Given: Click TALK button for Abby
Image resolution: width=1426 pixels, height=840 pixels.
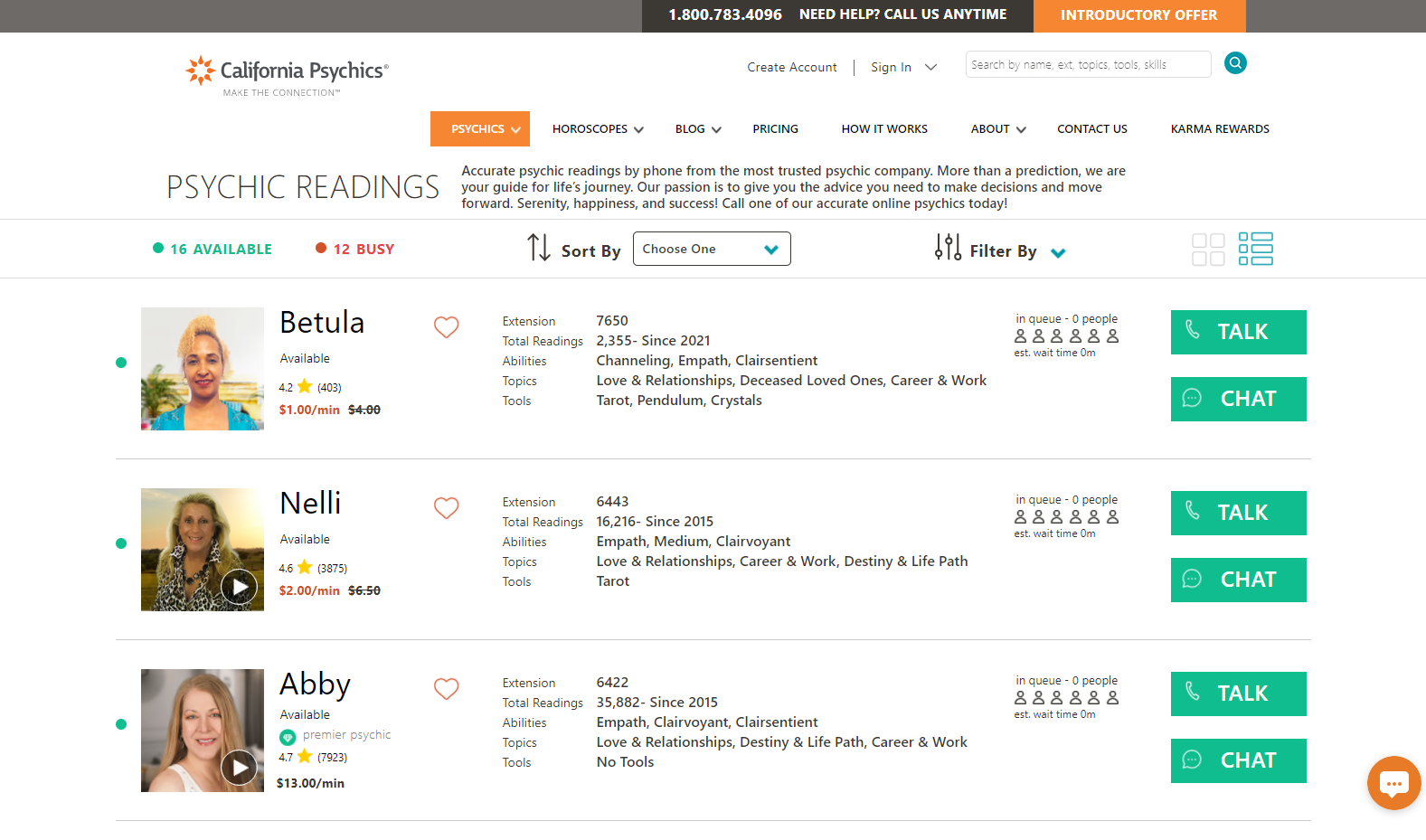Looking at the screenshot, I should click(x=1238, y=694).
